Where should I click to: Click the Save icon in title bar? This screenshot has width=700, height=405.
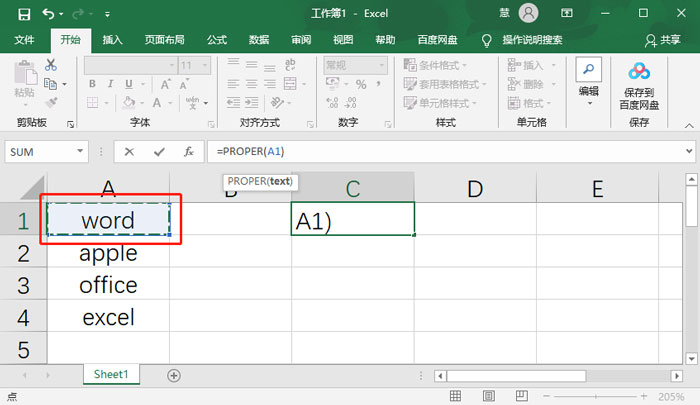pyautogui.click(x=23, y=13)
